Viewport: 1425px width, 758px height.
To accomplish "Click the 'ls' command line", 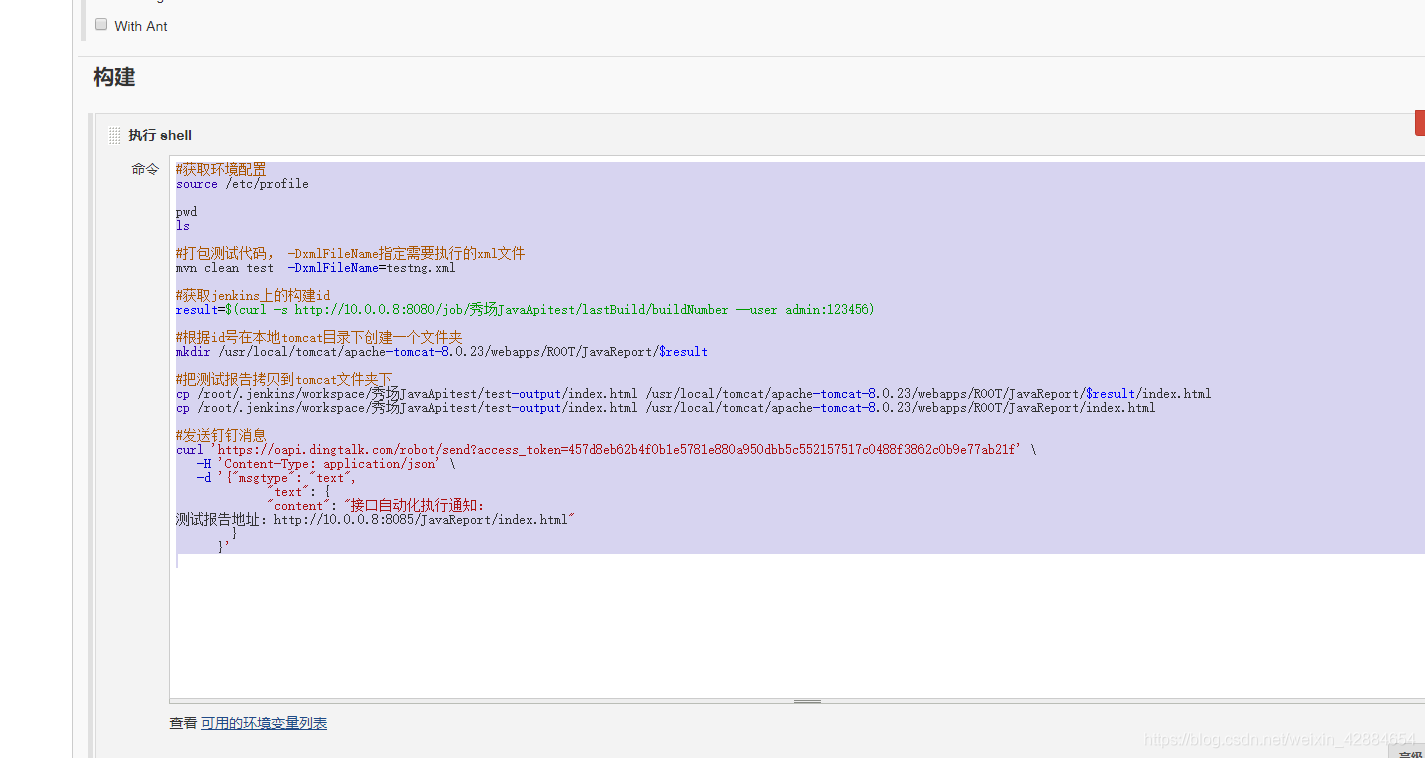I will [x=183, y=226].
